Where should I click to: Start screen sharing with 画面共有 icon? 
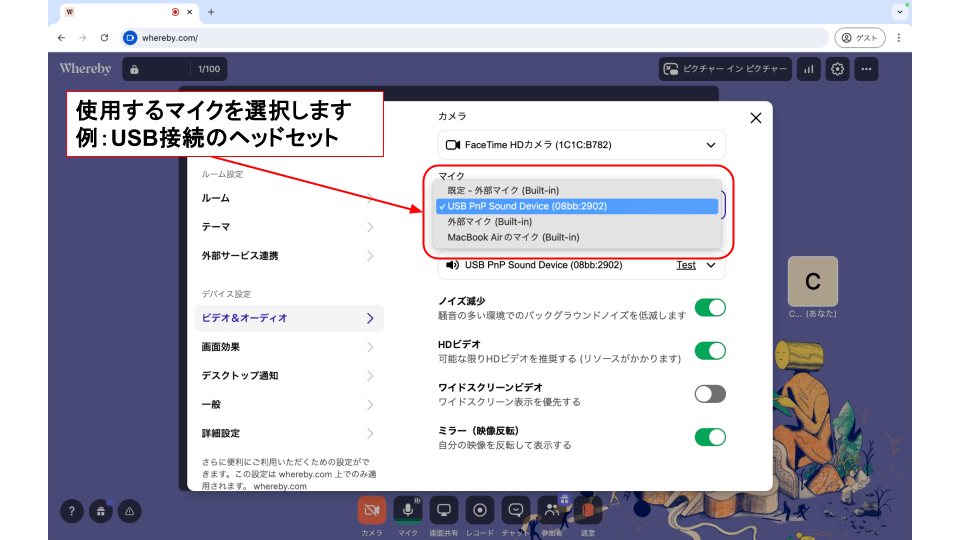(444, 510)
